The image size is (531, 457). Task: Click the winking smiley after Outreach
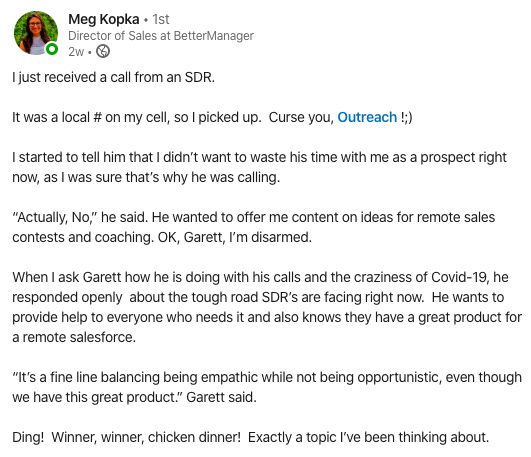[406, 118]
